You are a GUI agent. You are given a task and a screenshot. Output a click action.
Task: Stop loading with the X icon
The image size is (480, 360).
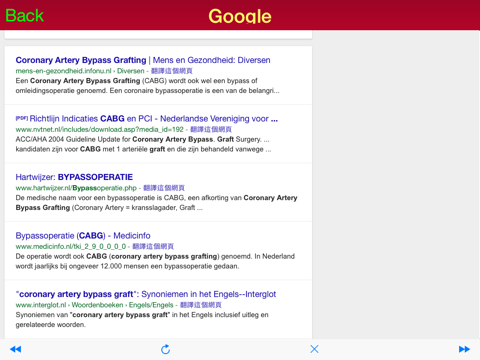pyautogui.click(x=314, y=349)
